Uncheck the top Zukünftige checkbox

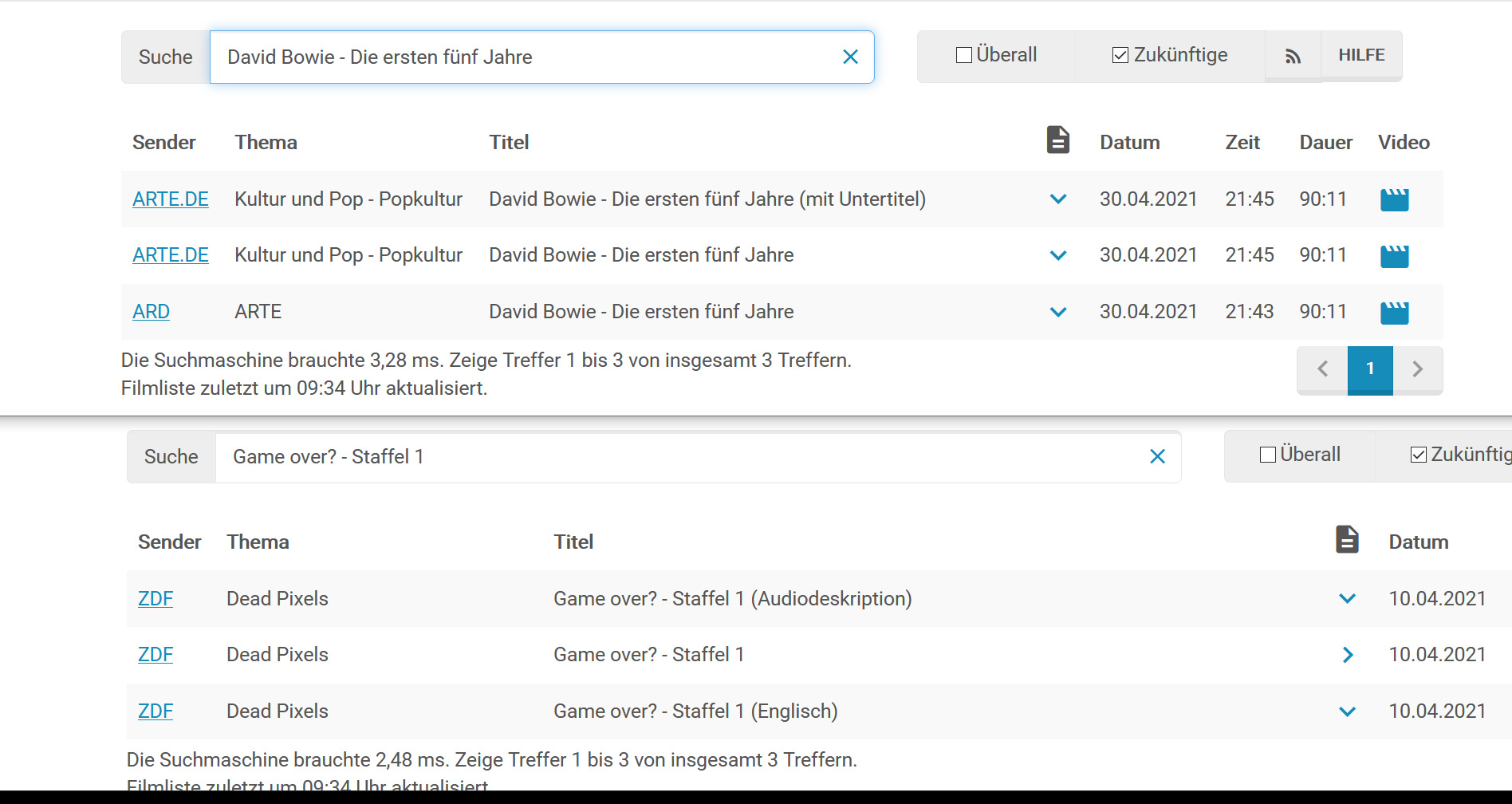click(1120, 55)
